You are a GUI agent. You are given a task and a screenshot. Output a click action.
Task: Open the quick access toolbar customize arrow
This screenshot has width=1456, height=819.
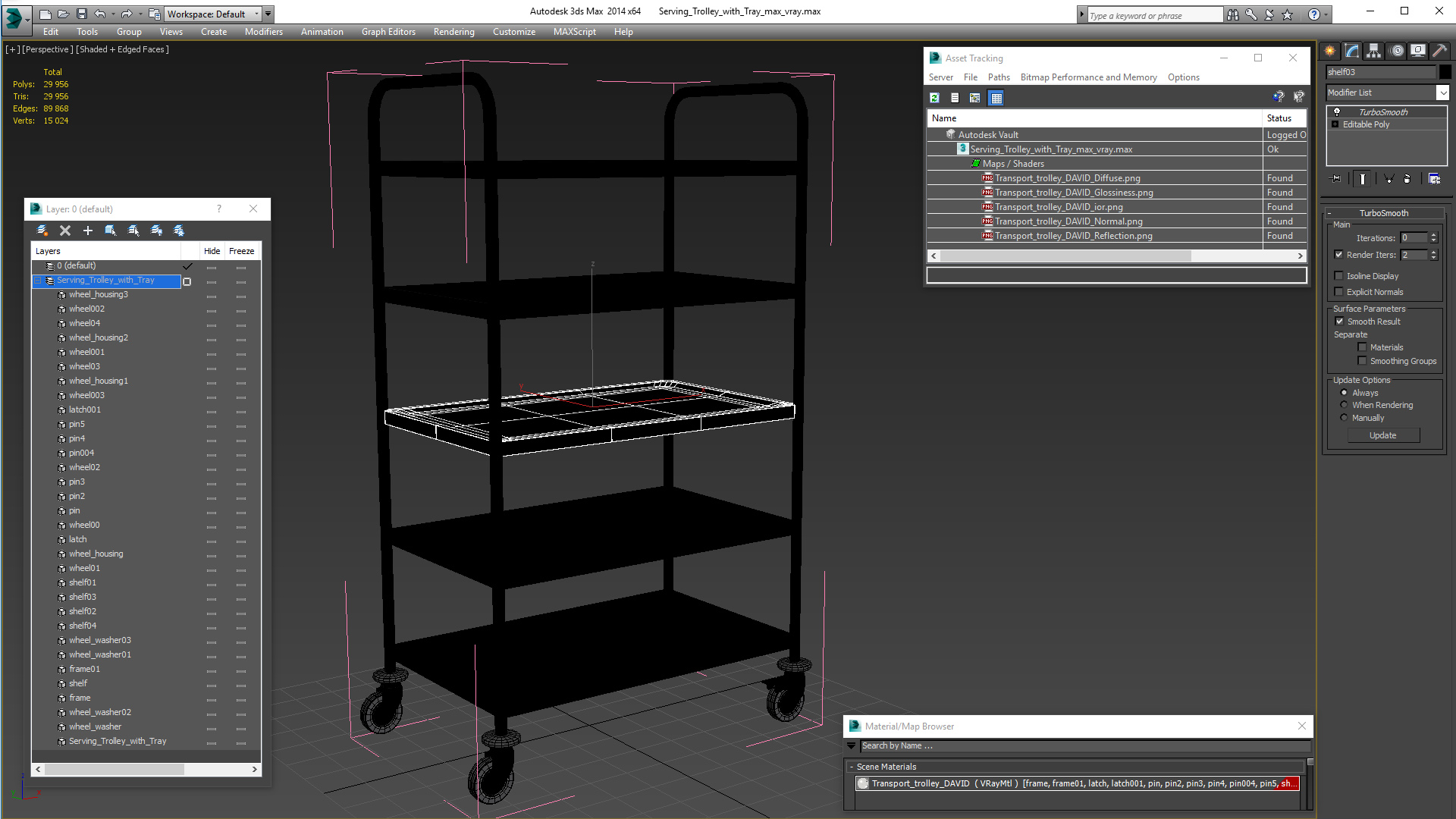[x=268, y=14]
